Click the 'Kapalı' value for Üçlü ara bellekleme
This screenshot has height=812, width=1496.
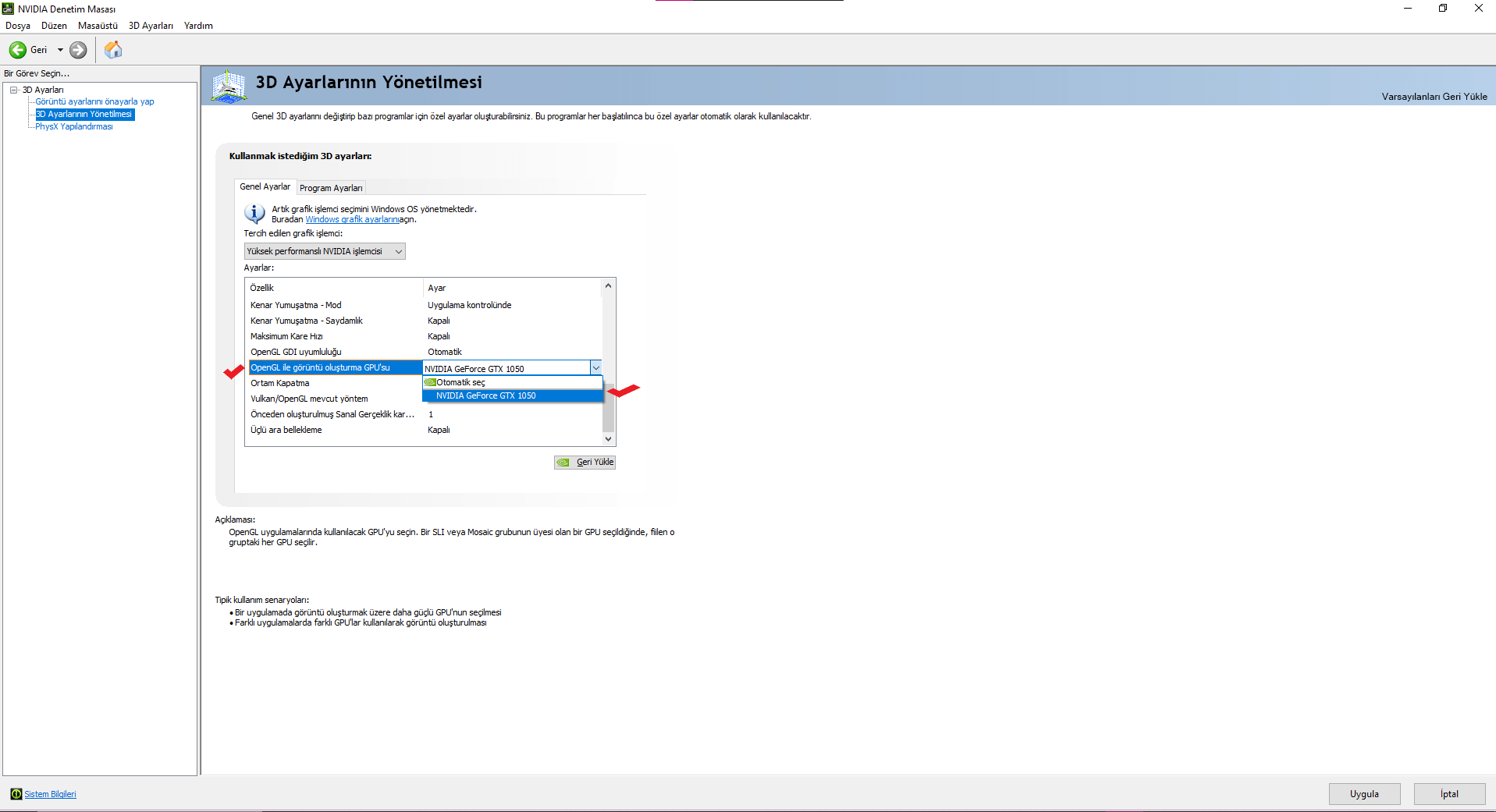(439, 430)
